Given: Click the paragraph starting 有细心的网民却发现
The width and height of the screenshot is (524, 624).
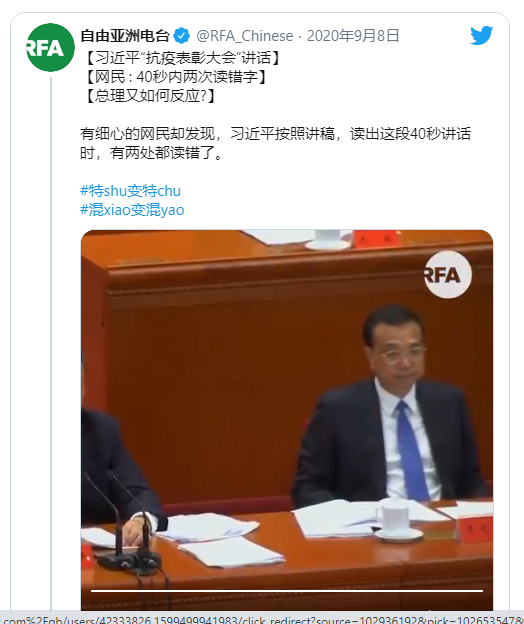Looking at the screenshot, I should pyautogui.click(x=275, y=143).
